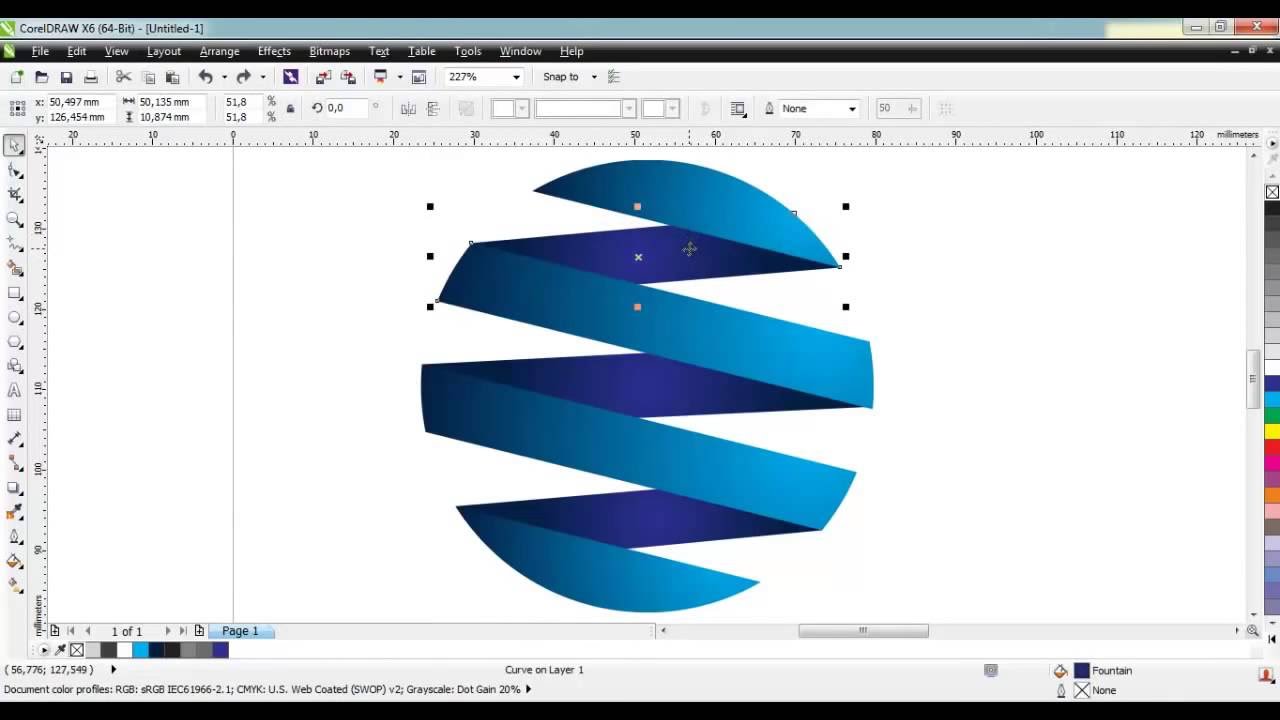
Task: Open the redo history dropdown arrow
Action: point(263,77)
